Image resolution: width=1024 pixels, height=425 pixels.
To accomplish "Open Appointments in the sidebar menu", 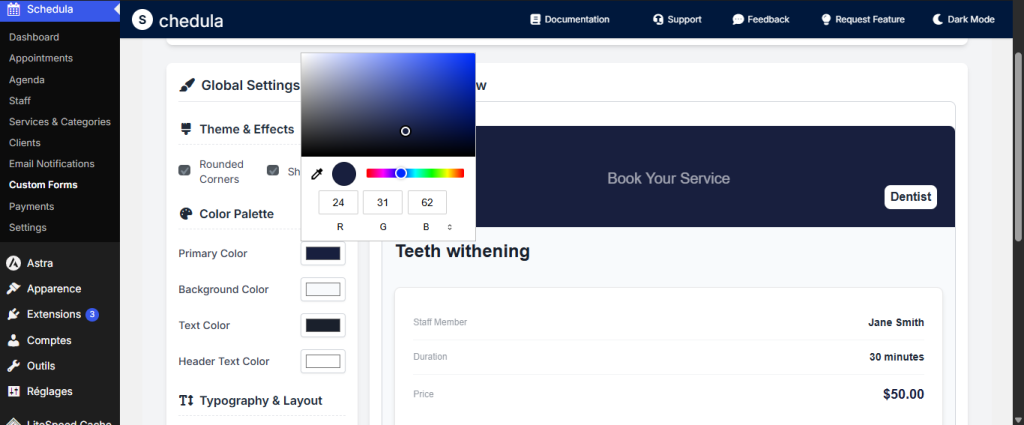I will click(41, 58).
